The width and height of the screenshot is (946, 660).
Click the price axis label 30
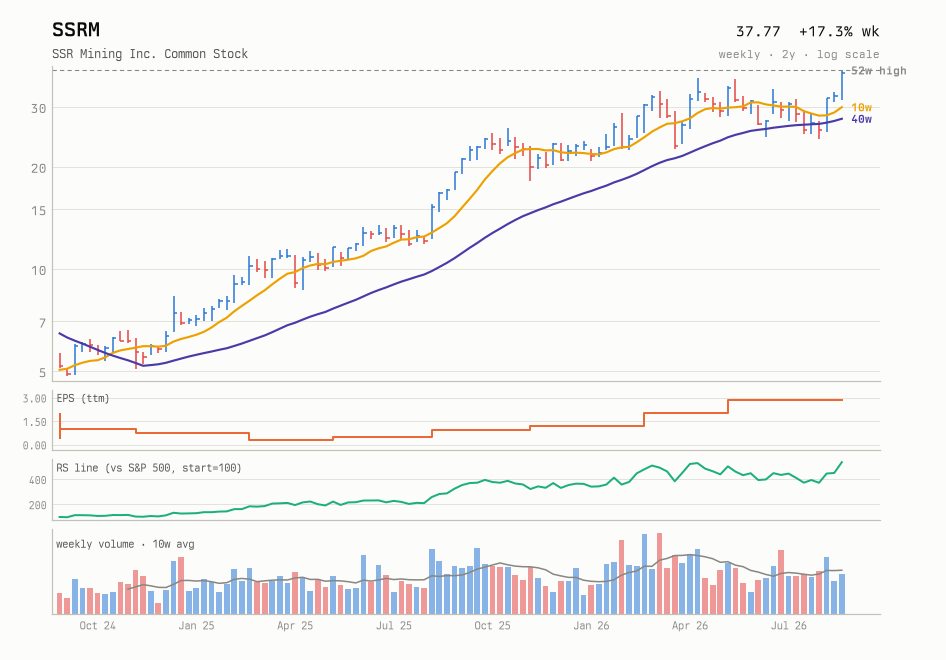(x=39, y=109)
